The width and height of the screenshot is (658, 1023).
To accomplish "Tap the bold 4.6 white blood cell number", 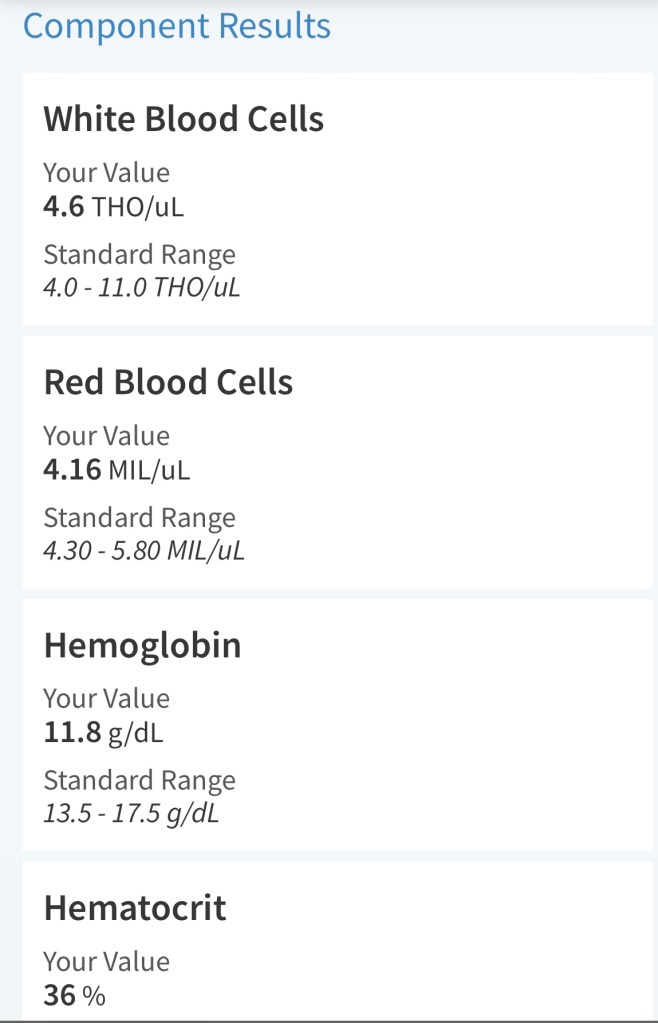I will point(64,207).
